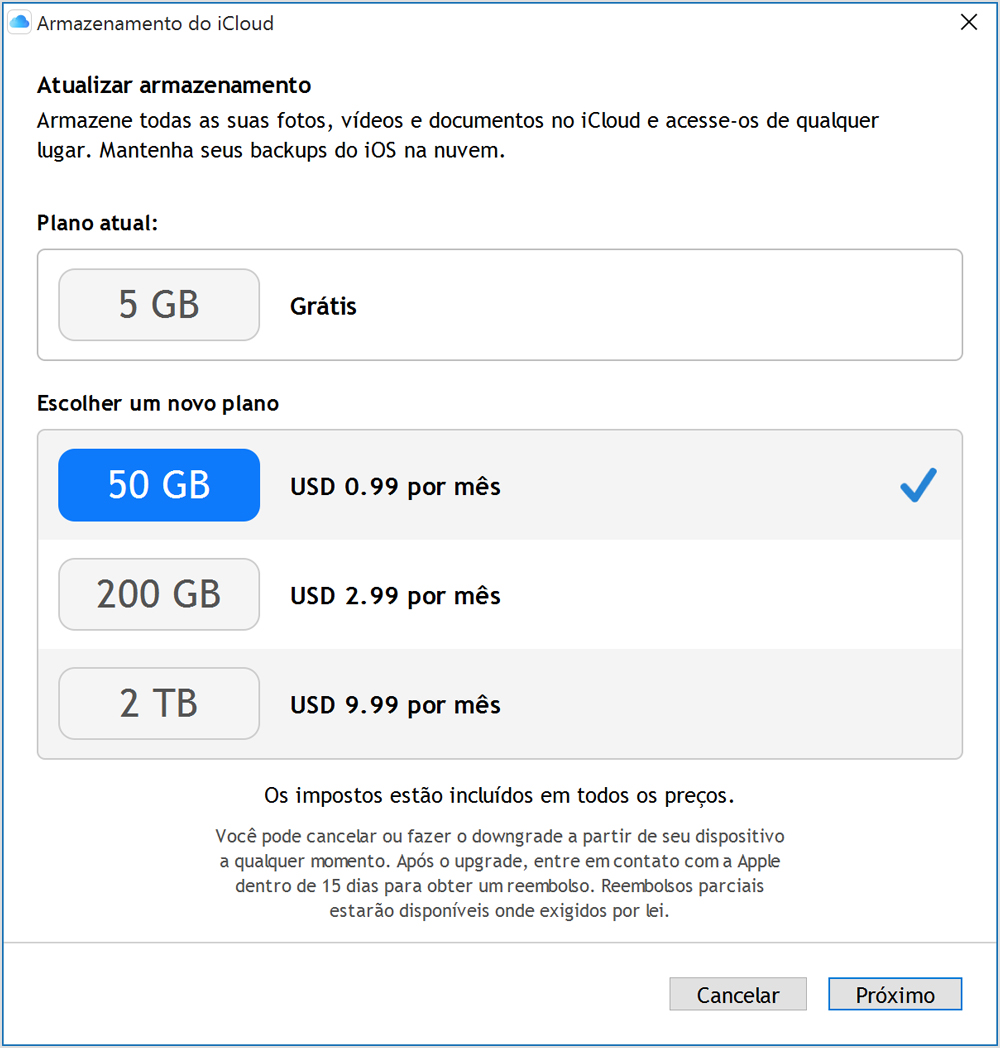Click the refund policy paragraph mentioning reembolso

(499, 873)
